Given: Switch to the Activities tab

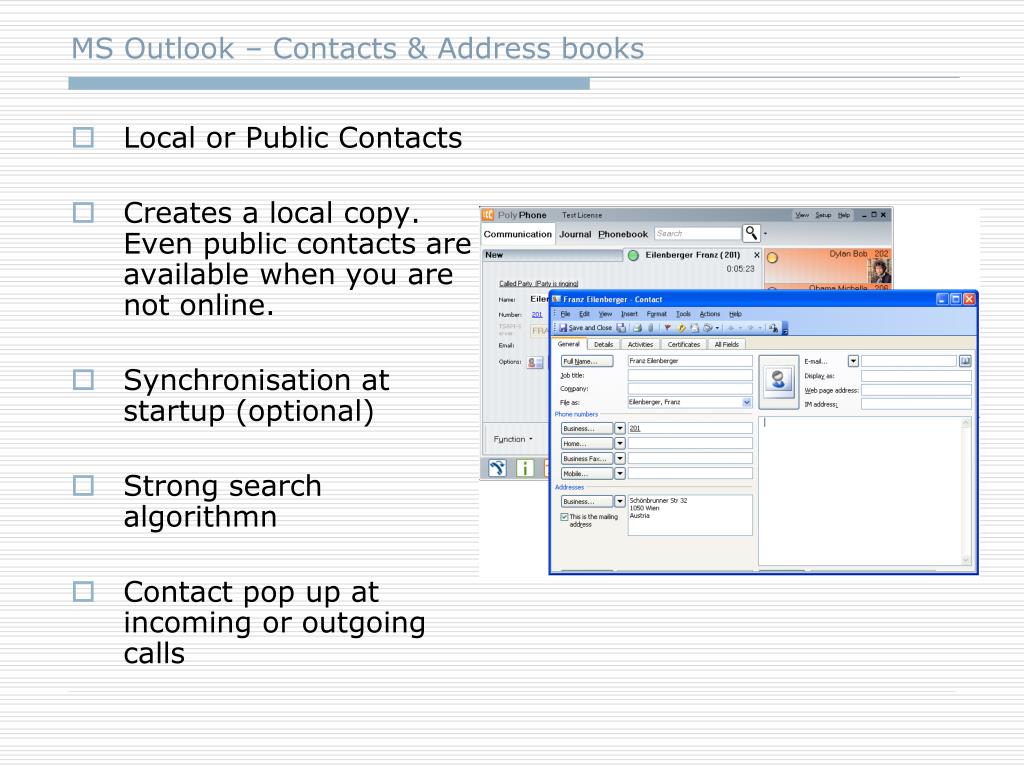Looking at the screenshot, I should (640, 344).
